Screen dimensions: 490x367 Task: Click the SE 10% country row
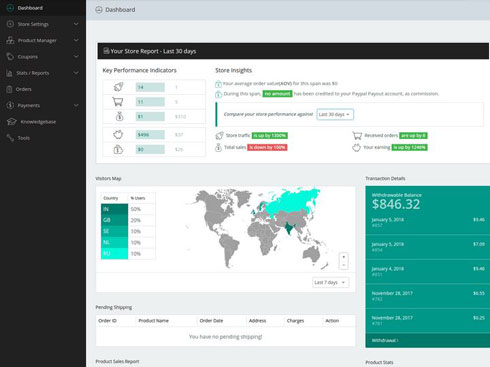tap(128, 231)
